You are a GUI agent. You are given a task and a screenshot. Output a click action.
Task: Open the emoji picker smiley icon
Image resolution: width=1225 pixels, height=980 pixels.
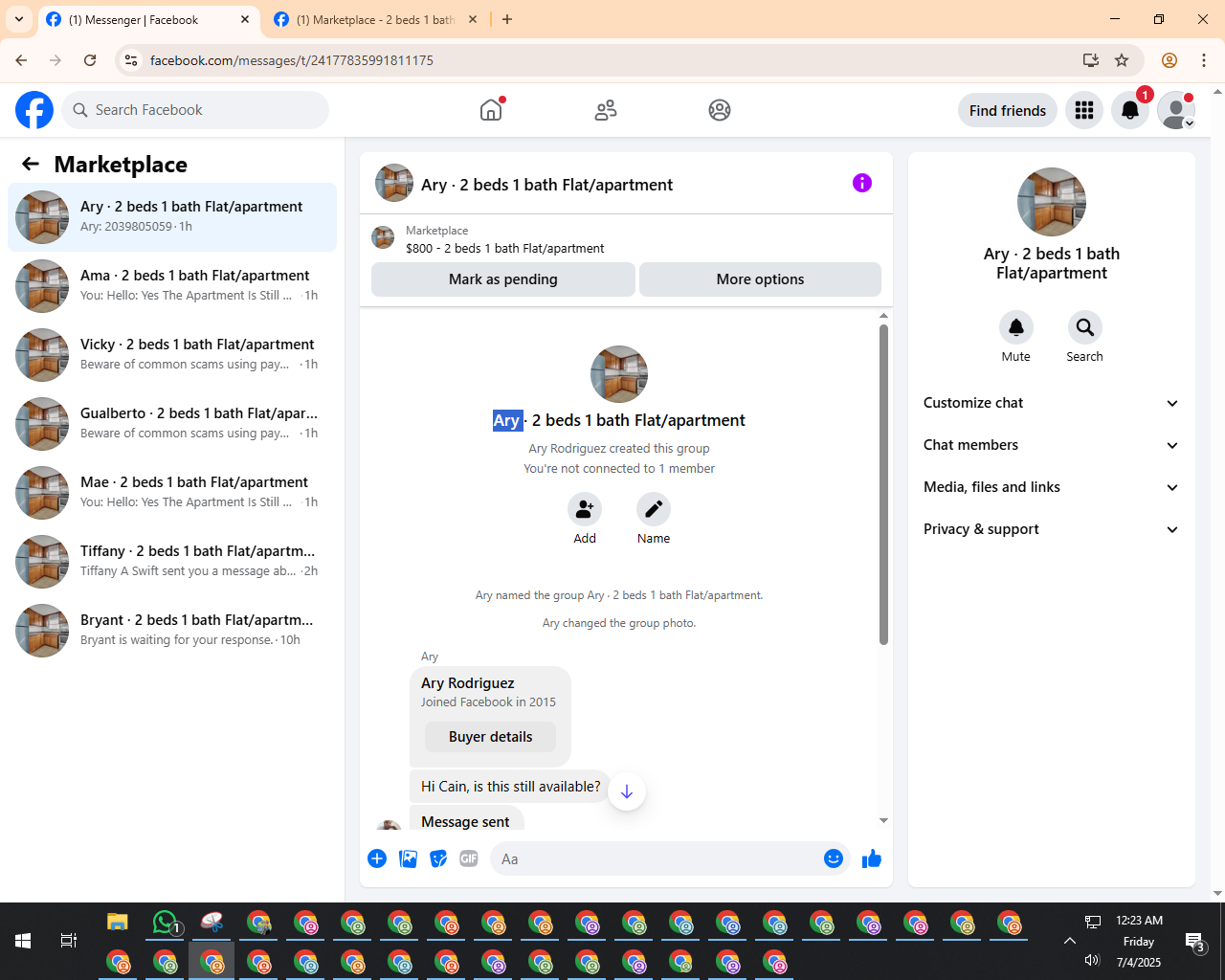[834, 858]
